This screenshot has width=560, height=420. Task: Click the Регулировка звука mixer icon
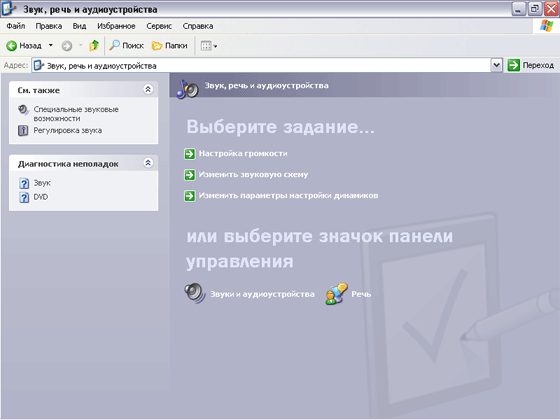(x=23, y=130)
